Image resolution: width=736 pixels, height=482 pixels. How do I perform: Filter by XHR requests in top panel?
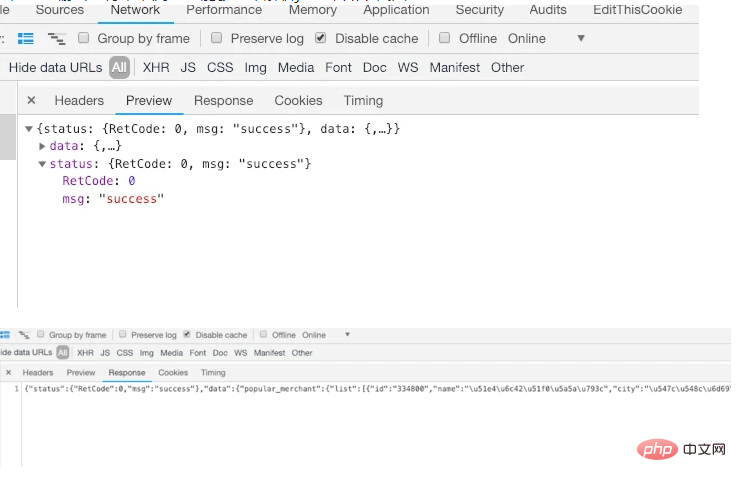click(x=156, y=67)
